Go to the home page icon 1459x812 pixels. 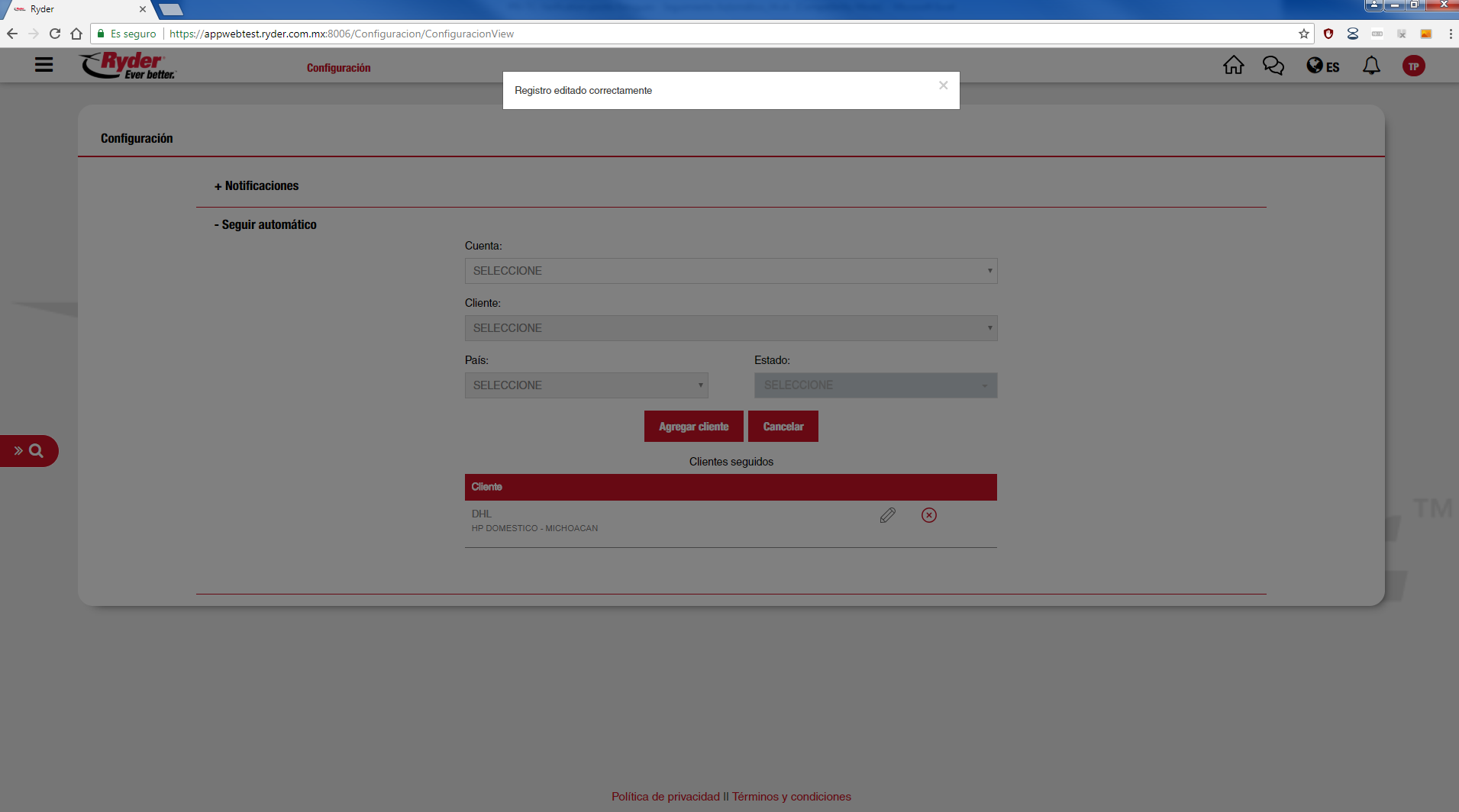tap(1233, 66)
